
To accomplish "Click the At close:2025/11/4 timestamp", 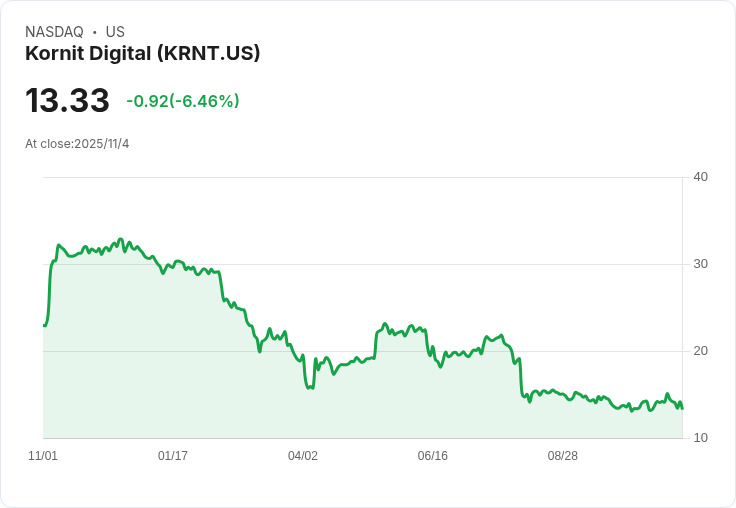I will (x=77, y=144).
